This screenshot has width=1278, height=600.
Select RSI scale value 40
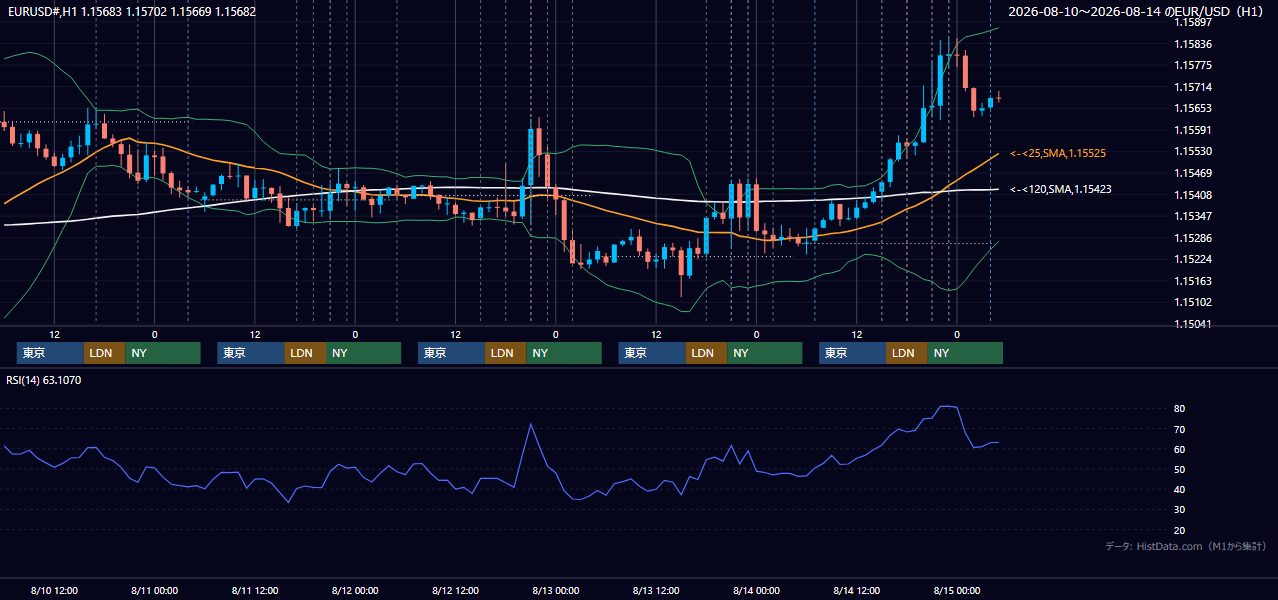(1180, 489)
